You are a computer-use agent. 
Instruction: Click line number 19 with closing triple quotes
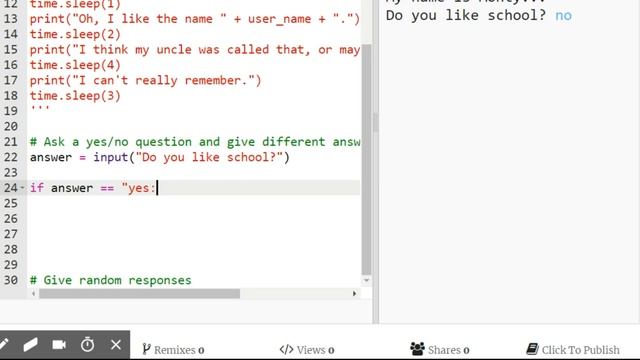pyautogui.click(x=11, y=111)
